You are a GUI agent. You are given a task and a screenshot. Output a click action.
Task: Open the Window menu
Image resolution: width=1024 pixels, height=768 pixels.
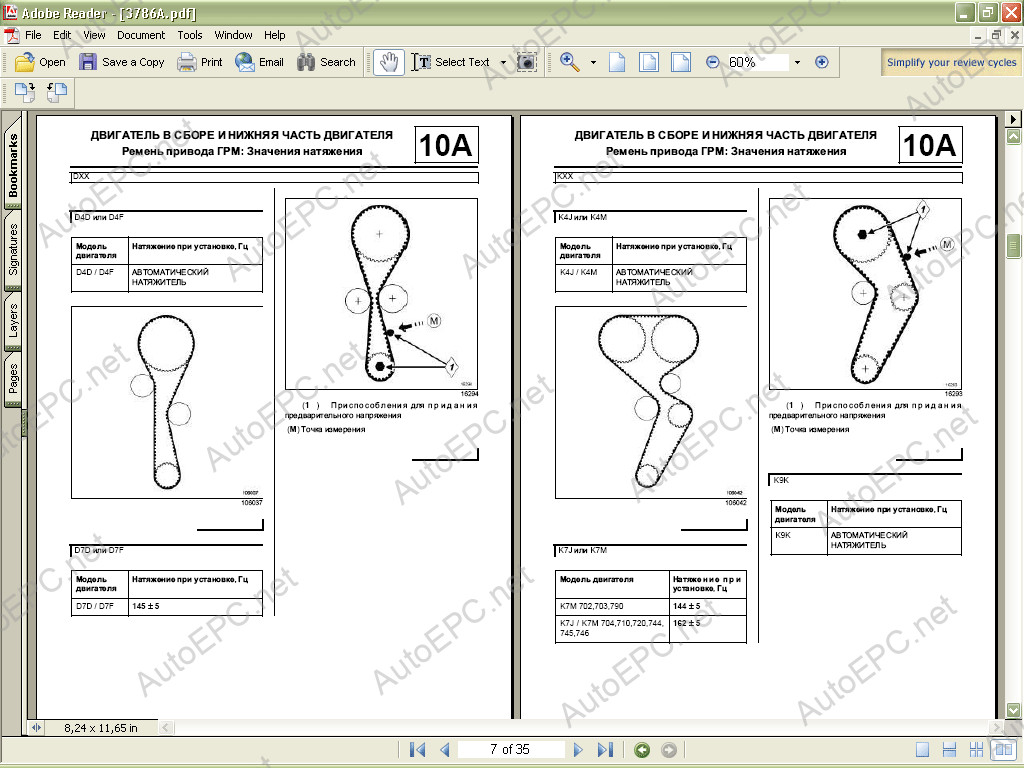(x=233, y=35)
